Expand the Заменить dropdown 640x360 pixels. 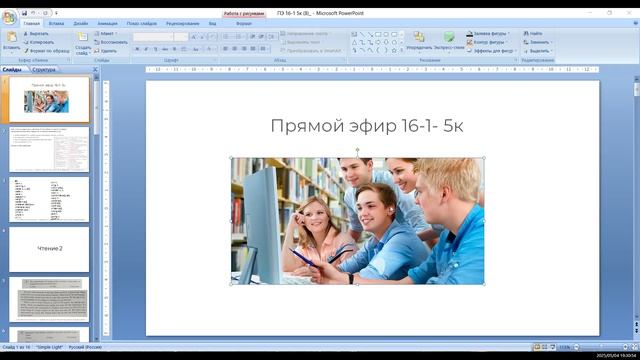[538, 42]
